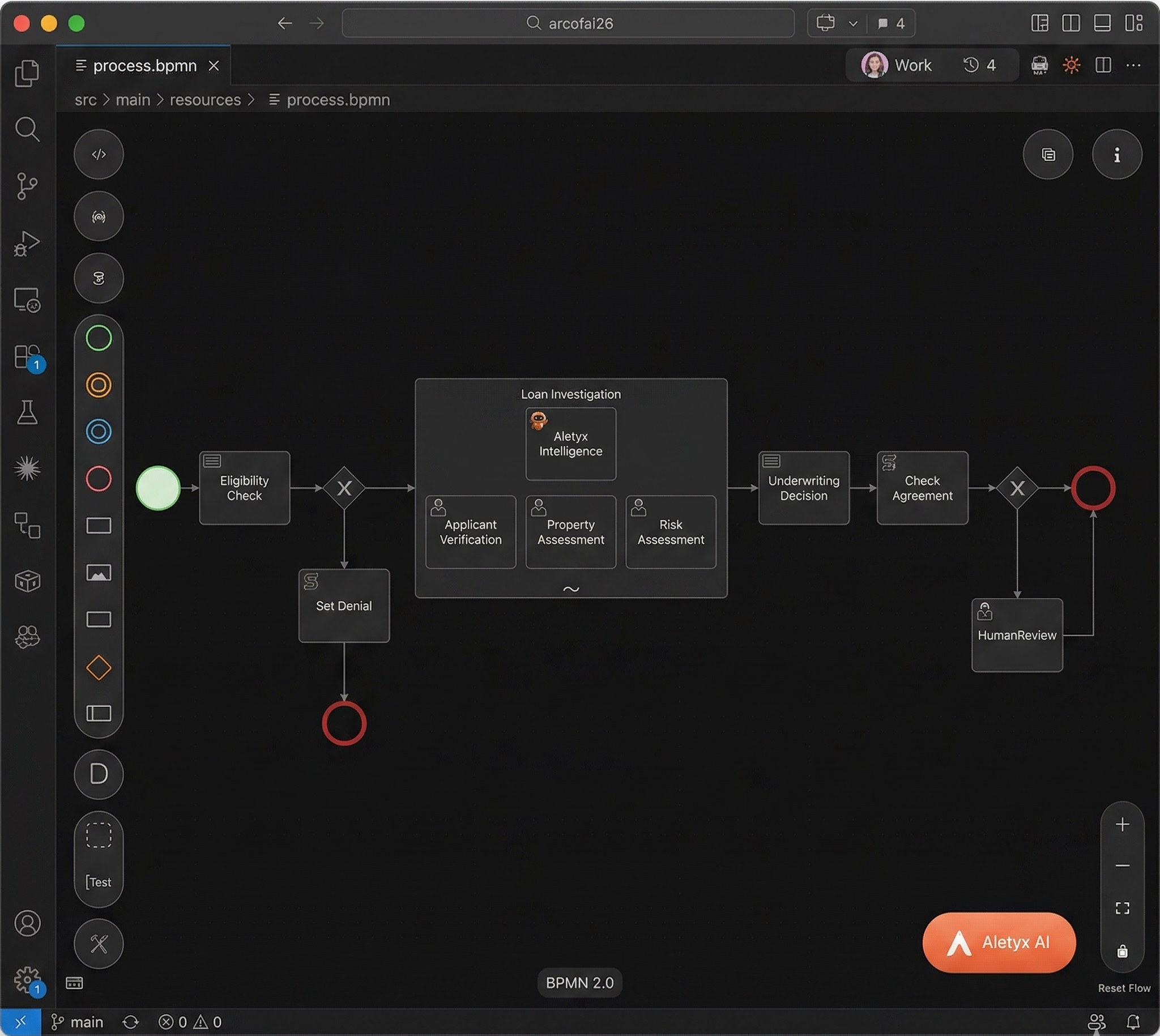1160x1036 pixels.
Task: Open the XML source code view button
Action: point(99,154)
